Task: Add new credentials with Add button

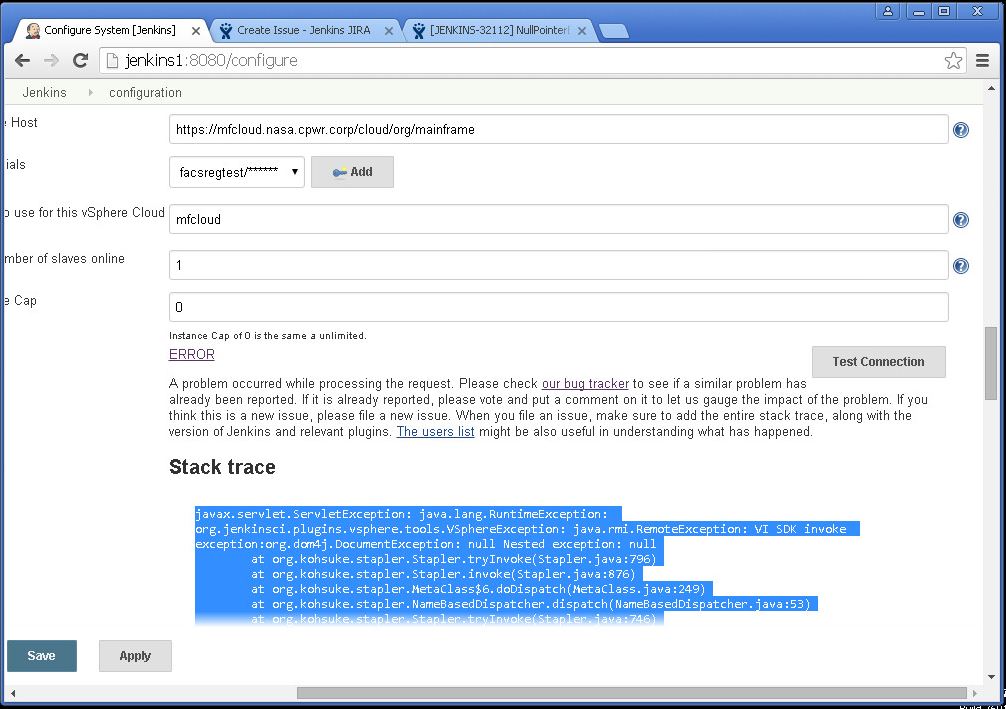Action: click(352, 172)
